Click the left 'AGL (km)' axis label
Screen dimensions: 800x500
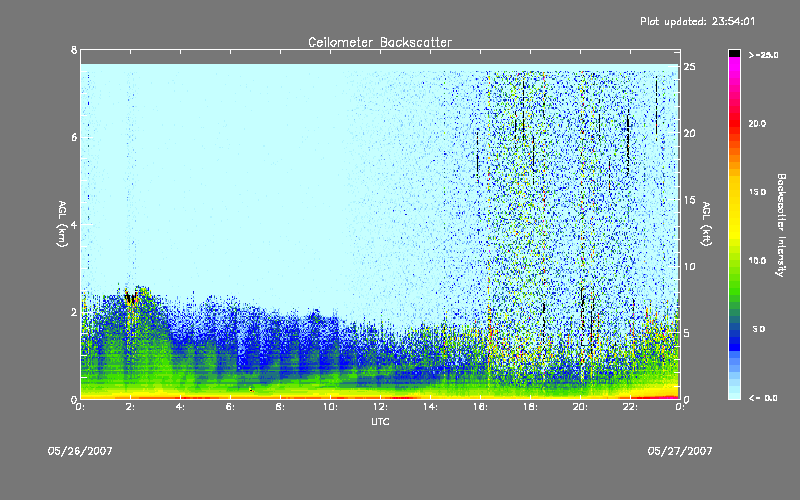[62, 224]
